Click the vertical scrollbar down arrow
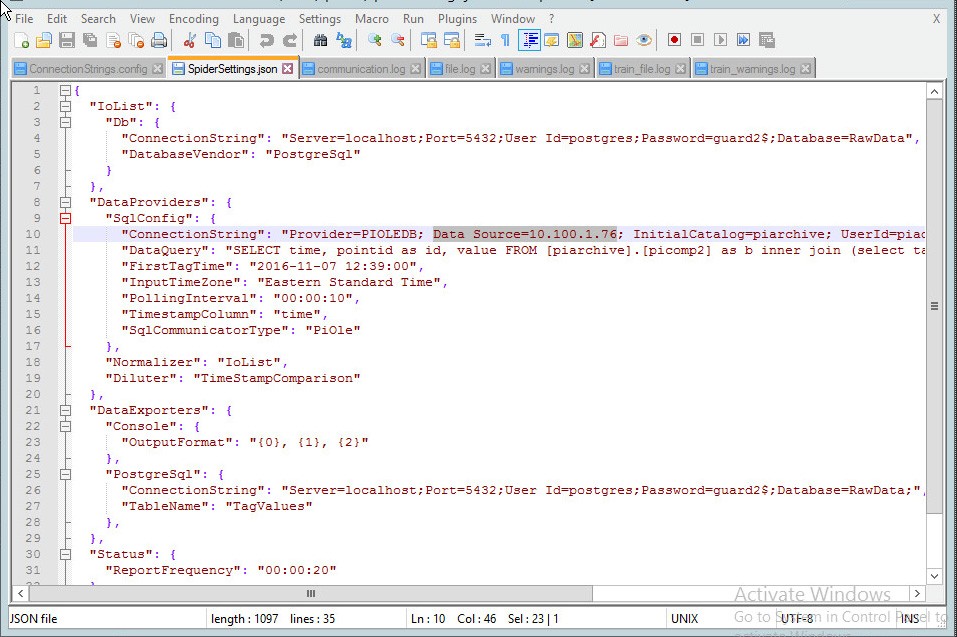Viewport: 957px width, 637px height. pyautogui.click(x=934, y=577)
